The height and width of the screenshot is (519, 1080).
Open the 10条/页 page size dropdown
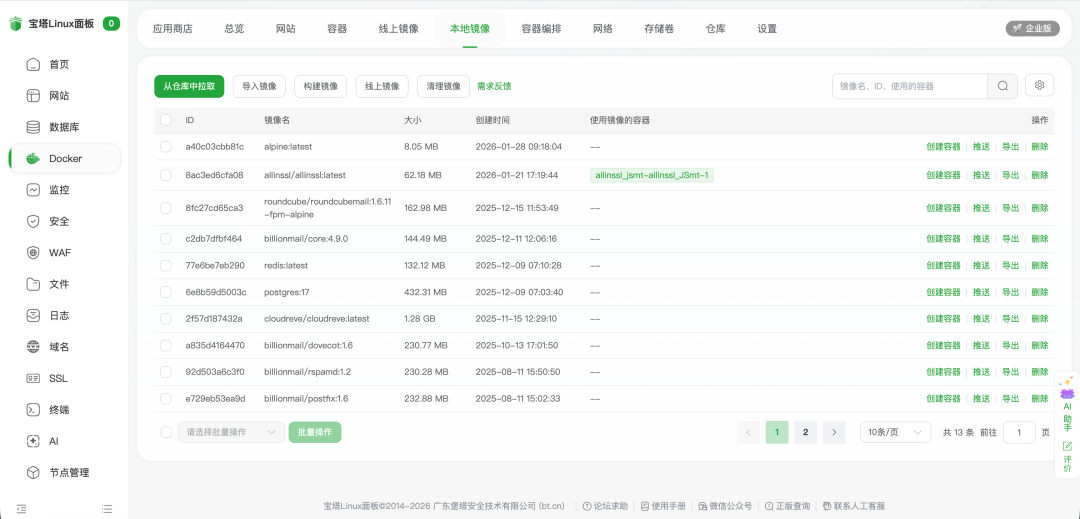point(895,432)
